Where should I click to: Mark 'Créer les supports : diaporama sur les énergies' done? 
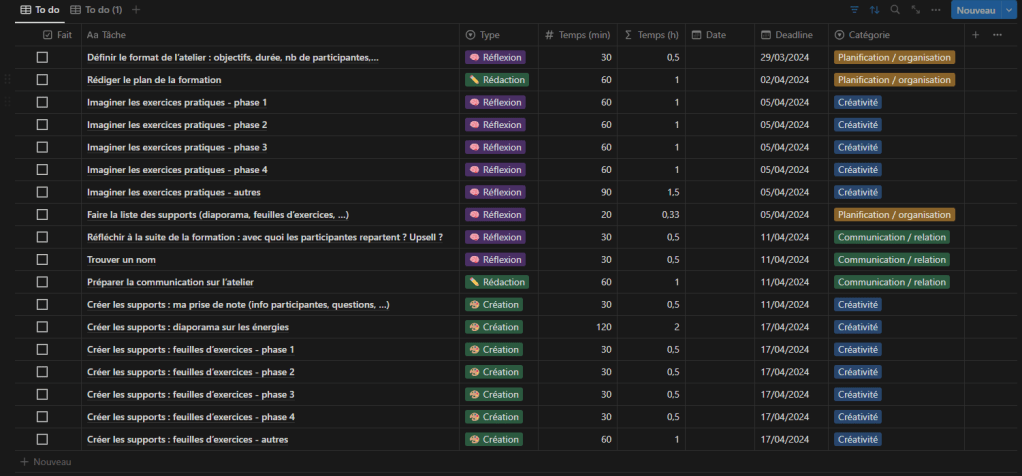42,327
